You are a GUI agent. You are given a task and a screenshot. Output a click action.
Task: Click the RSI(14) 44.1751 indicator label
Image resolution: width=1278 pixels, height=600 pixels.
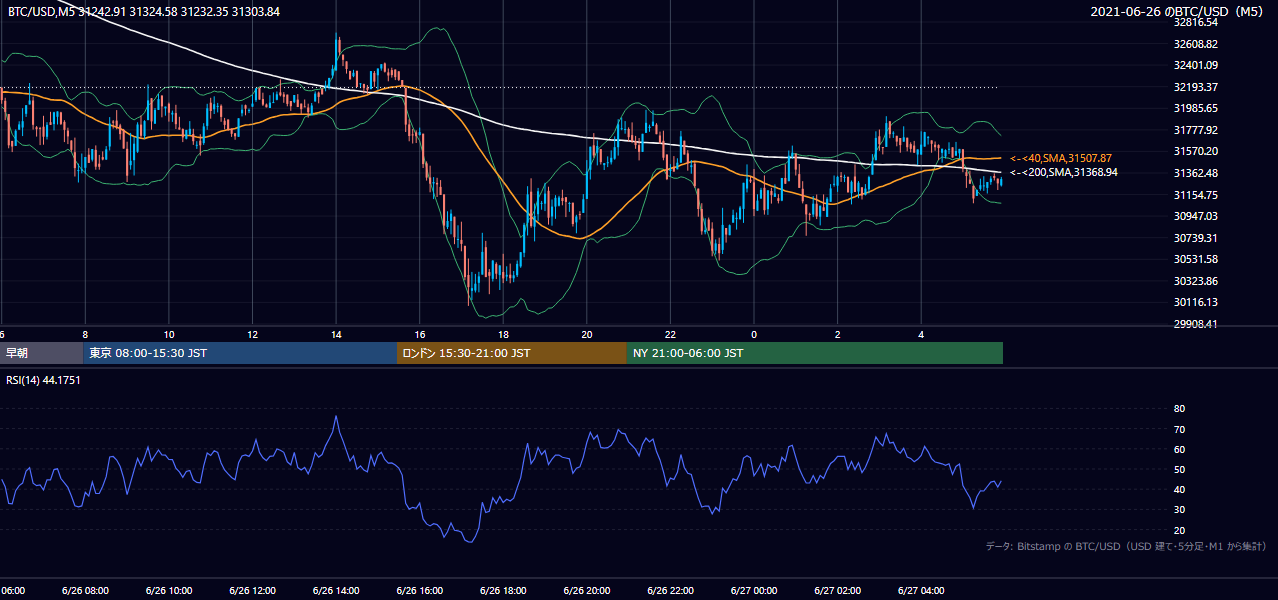point(44,380)
